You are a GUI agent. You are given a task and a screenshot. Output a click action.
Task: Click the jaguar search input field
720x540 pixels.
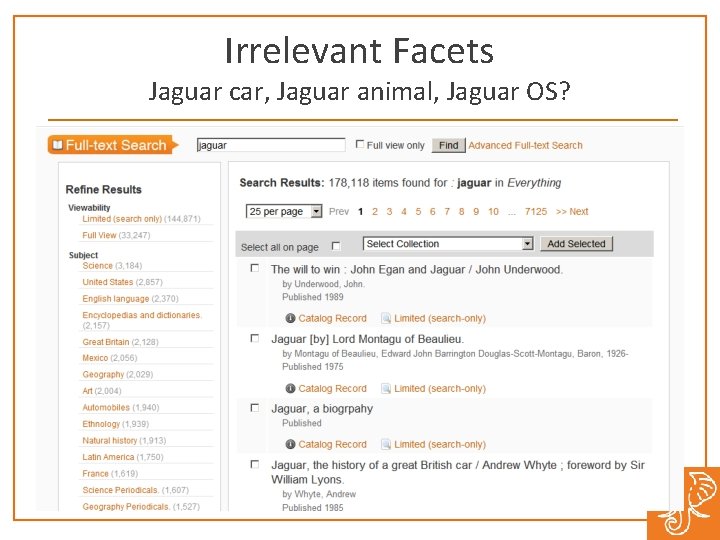coord(271,145)
